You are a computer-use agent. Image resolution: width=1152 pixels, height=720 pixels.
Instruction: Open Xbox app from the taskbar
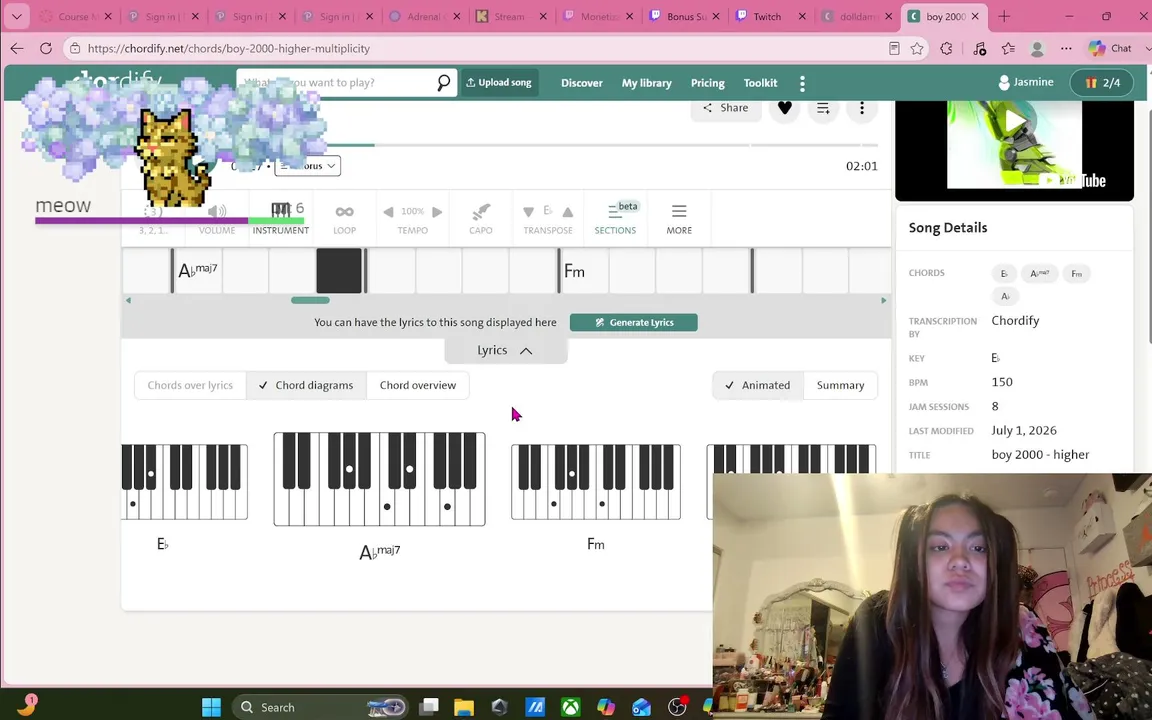[570, 707]
